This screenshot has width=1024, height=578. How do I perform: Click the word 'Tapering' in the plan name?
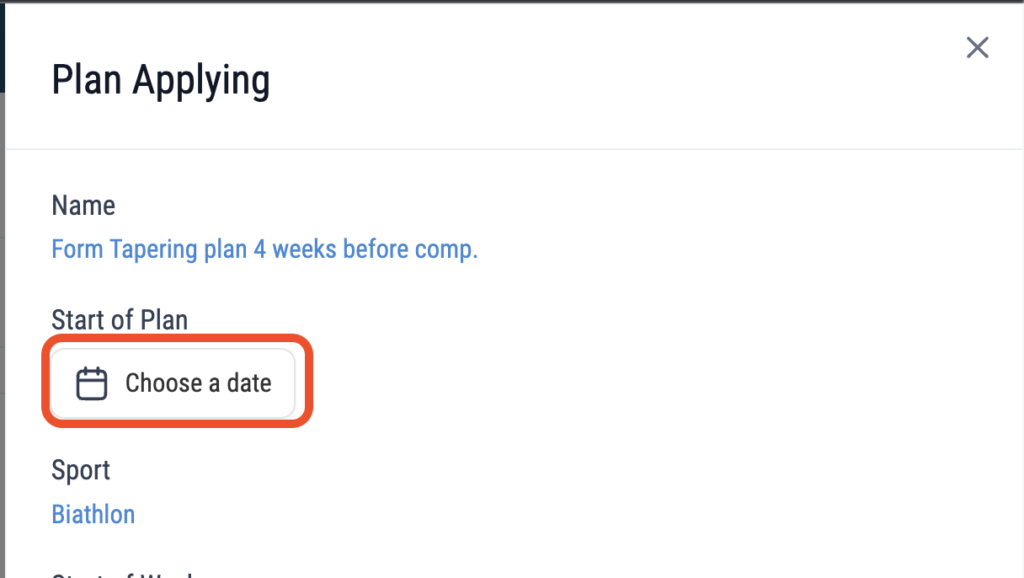153,249
